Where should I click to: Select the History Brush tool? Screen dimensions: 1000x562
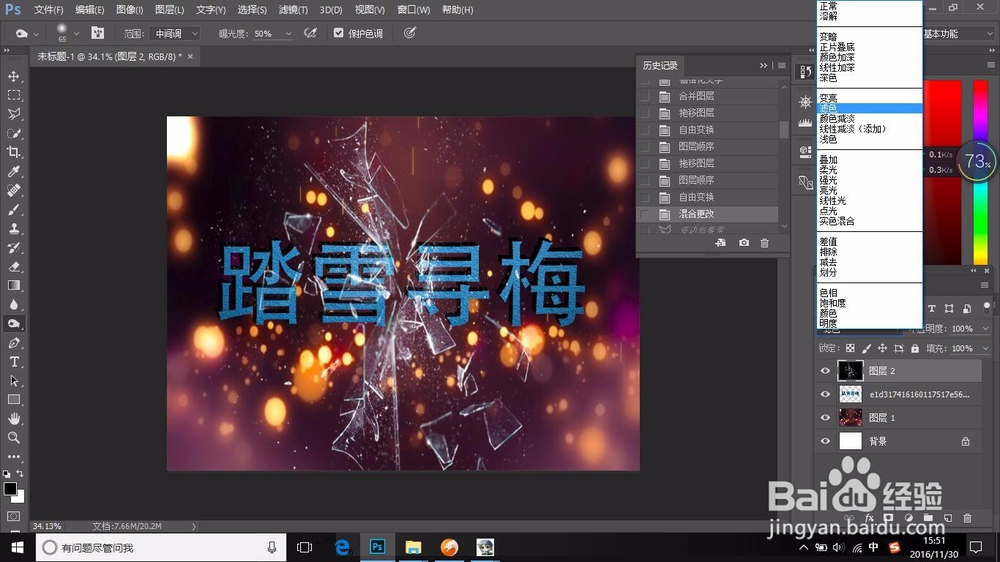point(13,248)
